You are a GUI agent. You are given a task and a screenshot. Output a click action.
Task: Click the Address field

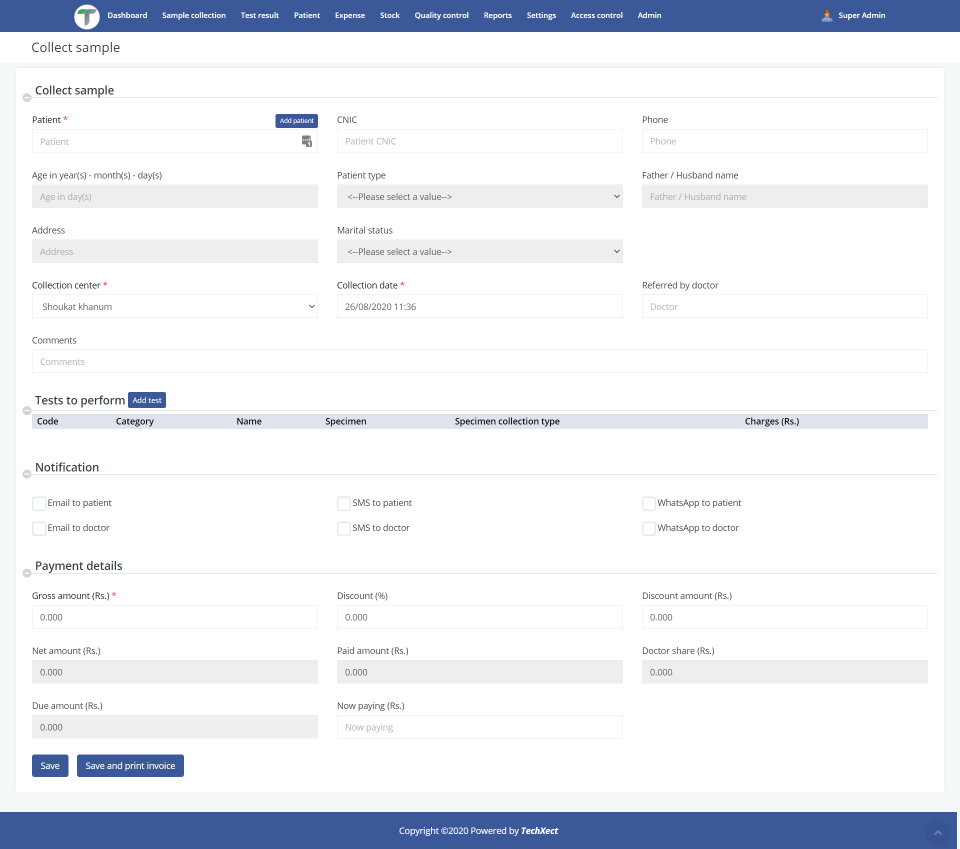[x=174, y=252]
